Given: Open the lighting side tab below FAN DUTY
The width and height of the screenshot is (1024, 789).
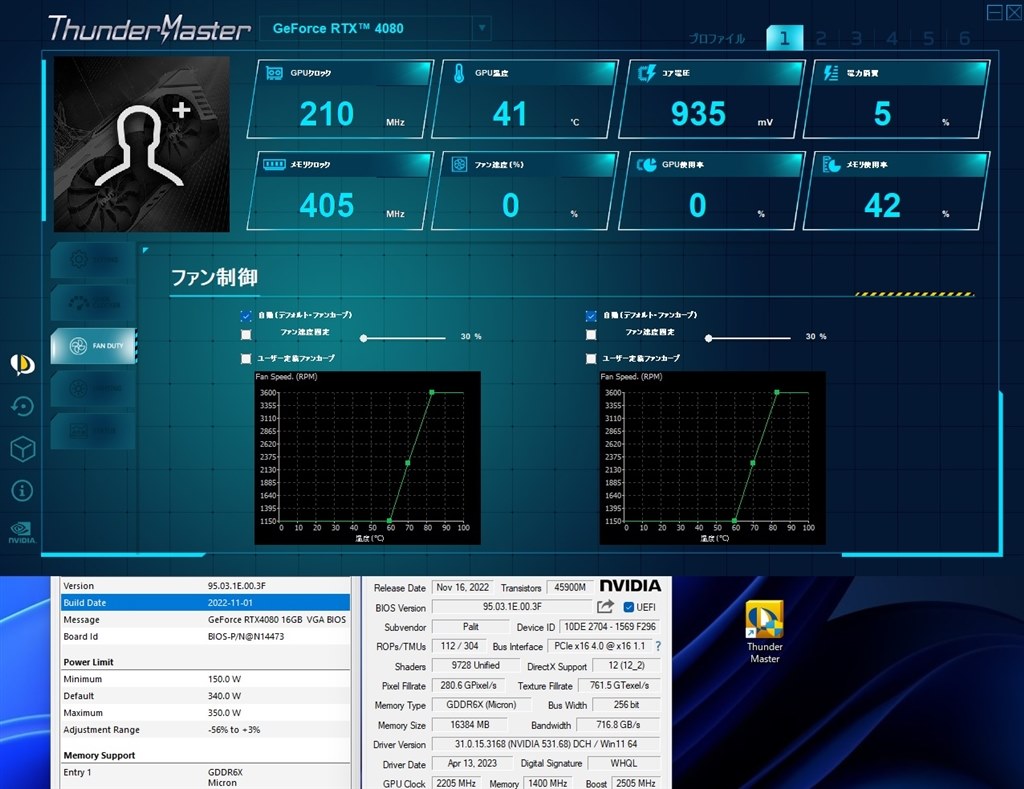Looking at the screenshot, I should click(93, 388).
